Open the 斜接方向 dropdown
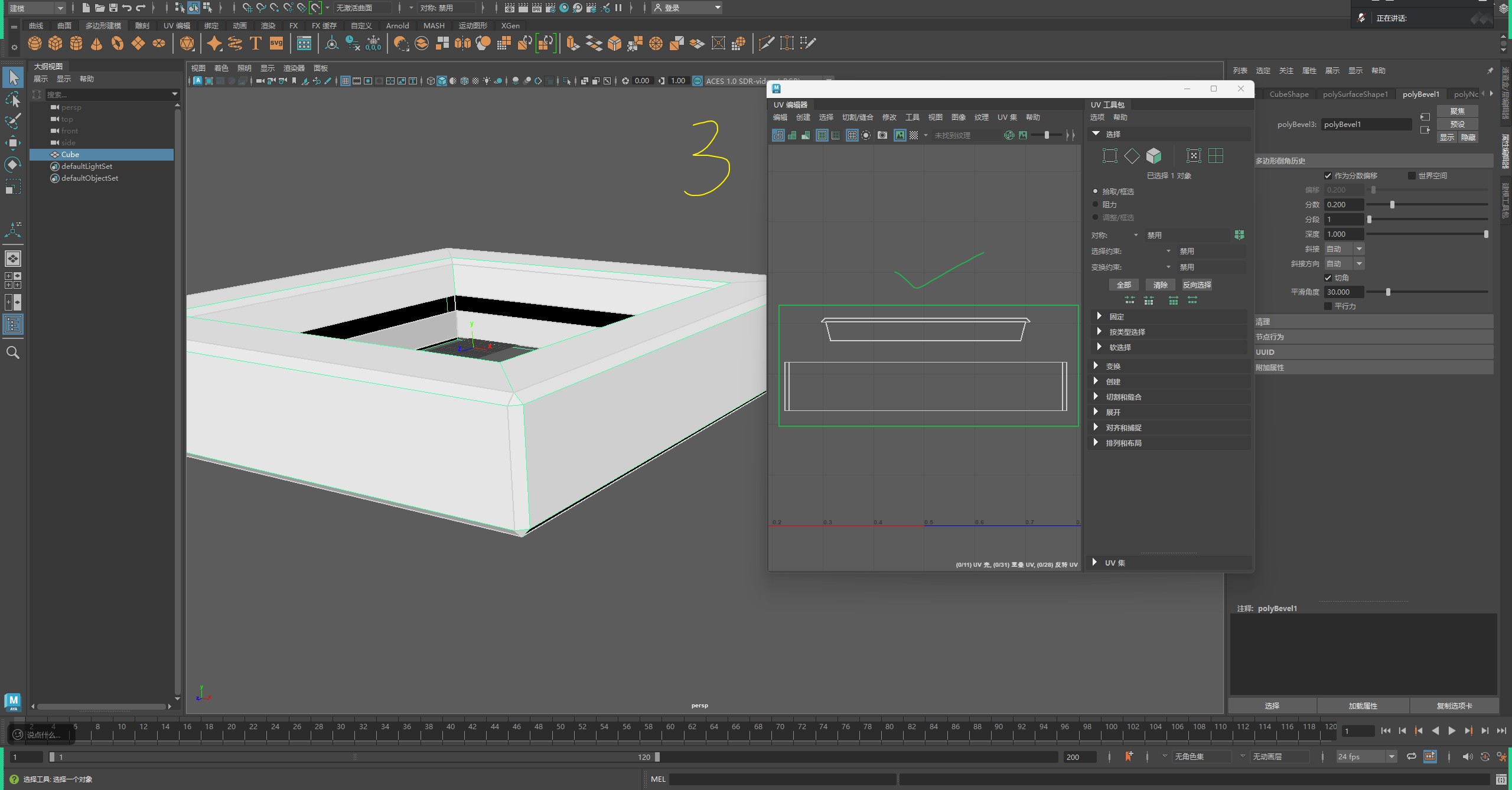Image resolution: width=1512 pixels, height=790 pixels. 1344,264
